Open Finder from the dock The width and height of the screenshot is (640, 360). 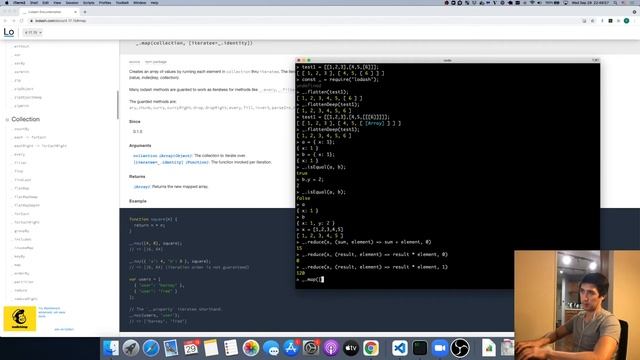[x=111, y=348]
